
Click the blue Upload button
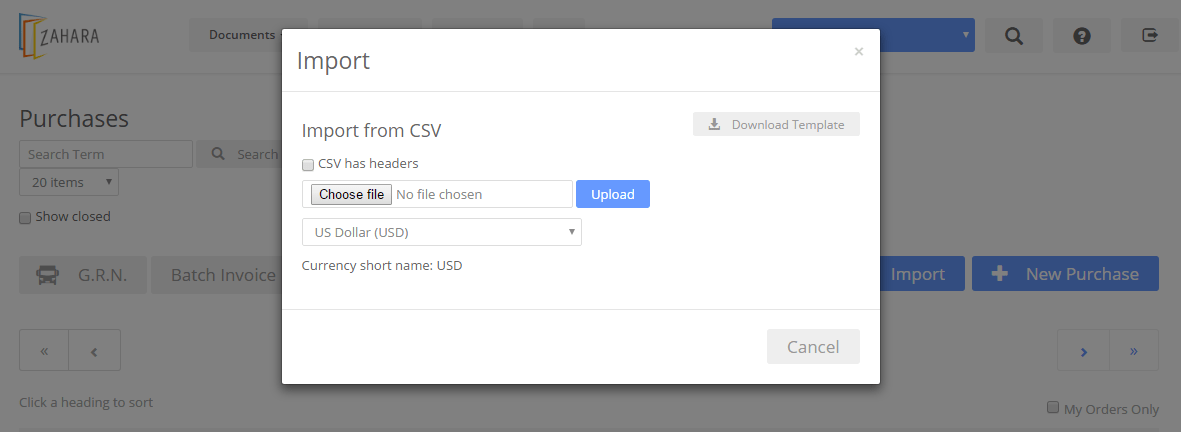[612, 194]
